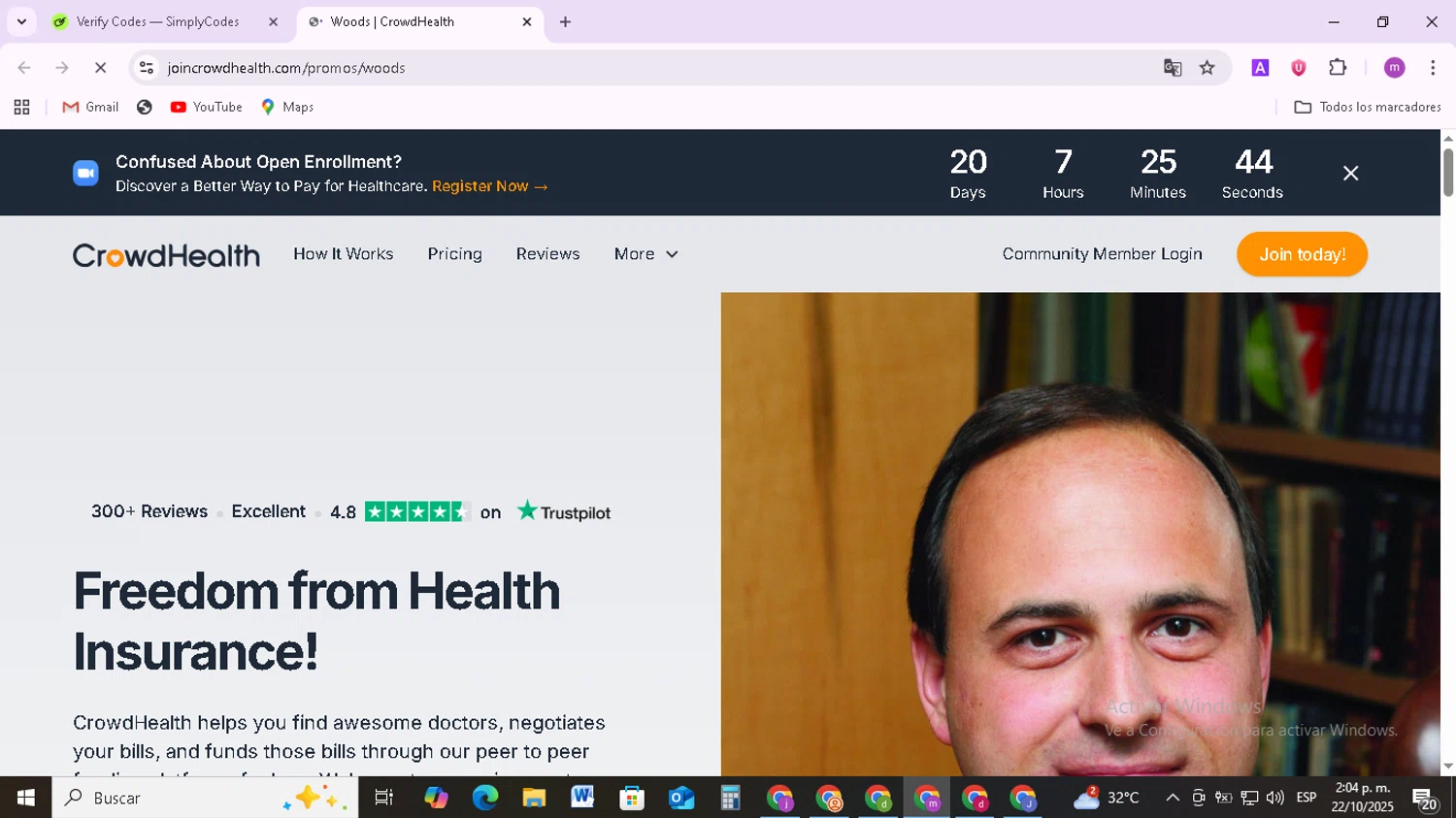Switch to Verify Codes — SimplyCodes tab
The image size is (1456, 818).
point(157,21)
